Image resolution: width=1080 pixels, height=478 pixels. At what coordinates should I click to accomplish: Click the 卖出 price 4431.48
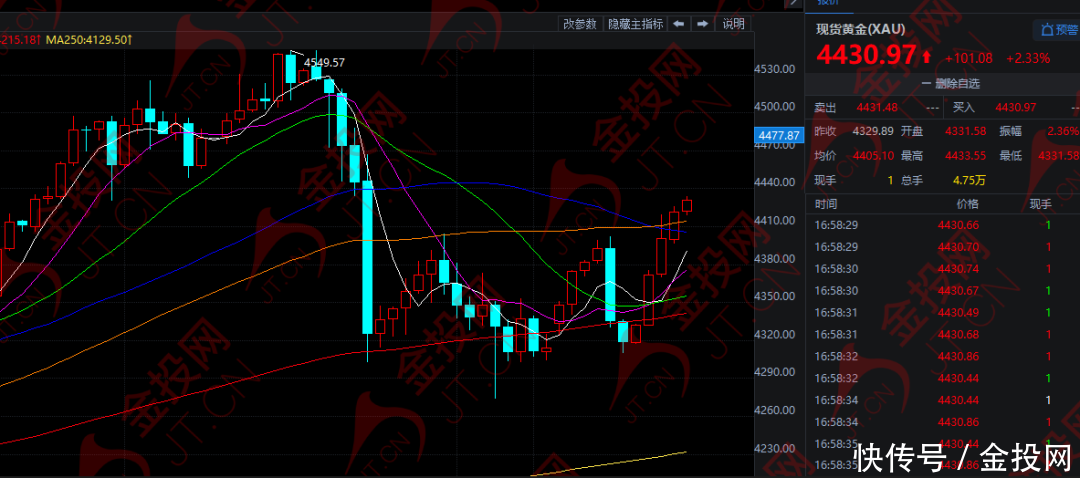pyautogui.click(x=877, y=108)
